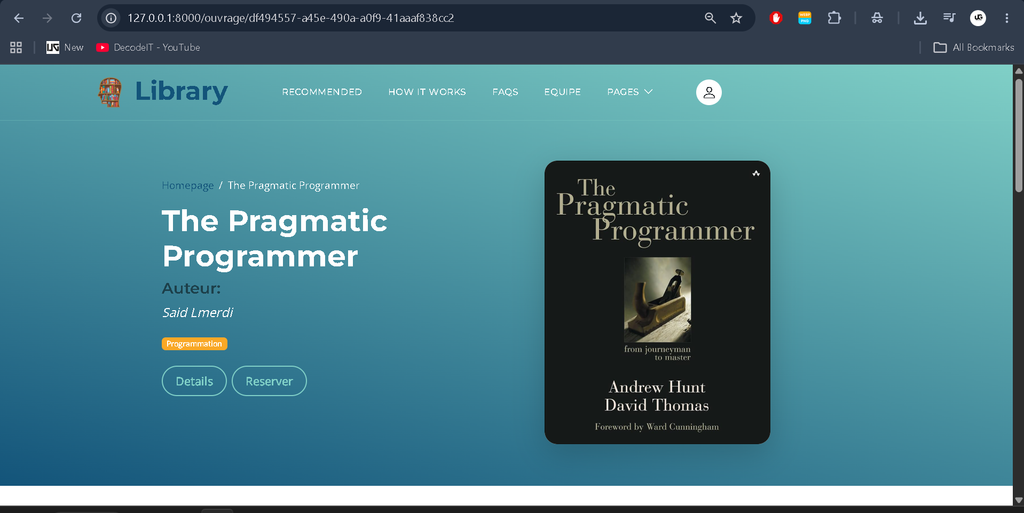Image resolution: width=1024 pixels, height=513 pixels.
Task: Open the user account icon in the navbar
Action: (x=709, y=92)
